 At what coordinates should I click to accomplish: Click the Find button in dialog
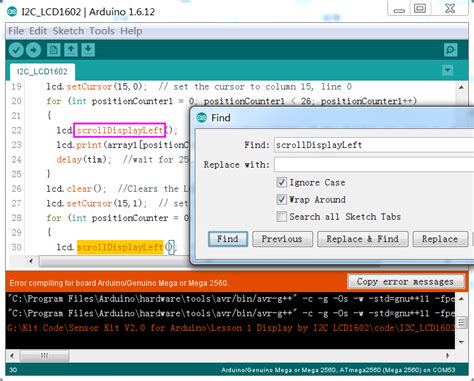(x=228, y=239)
